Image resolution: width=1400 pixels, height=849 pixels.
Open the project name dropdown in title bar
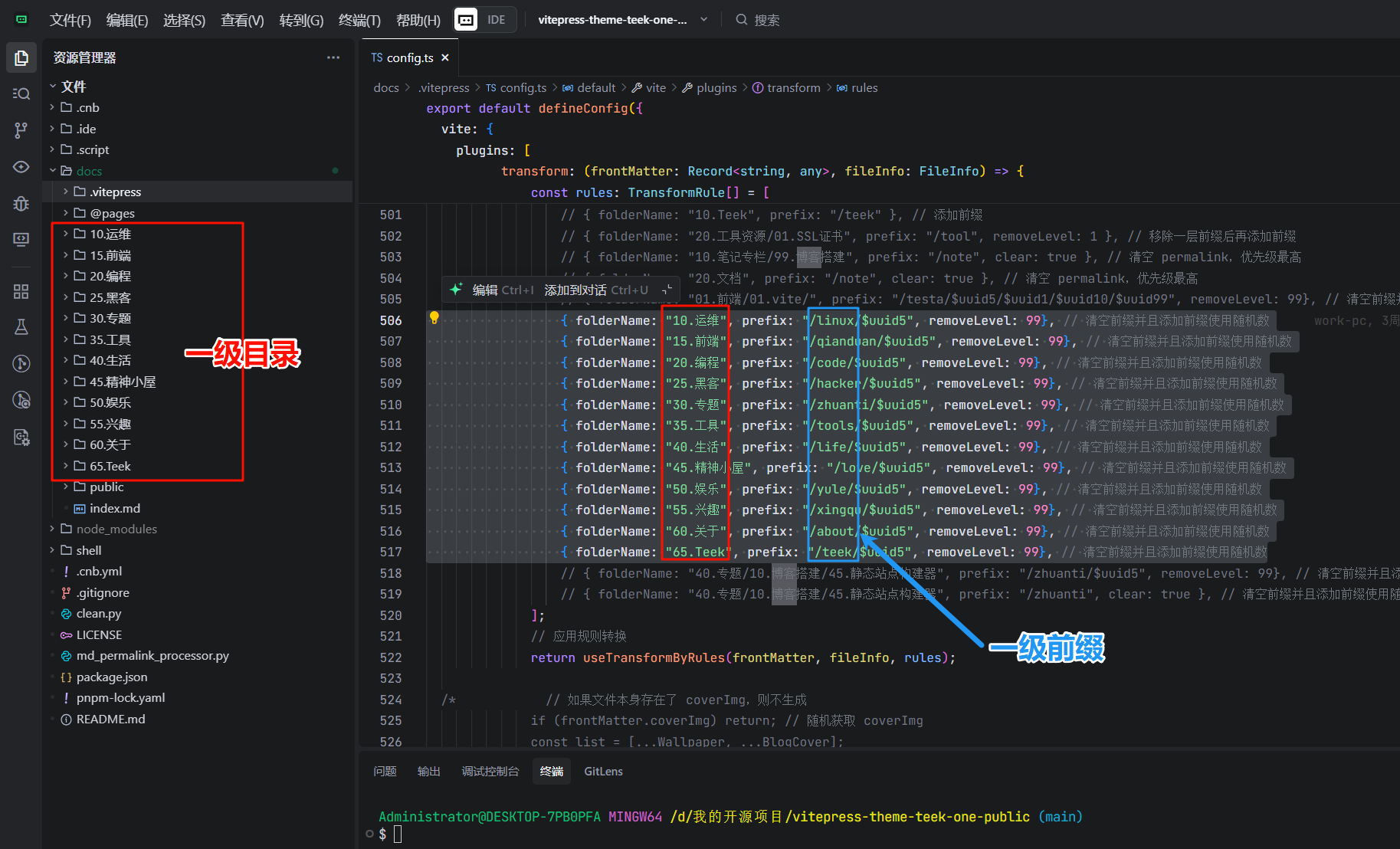tap(621, 20)
